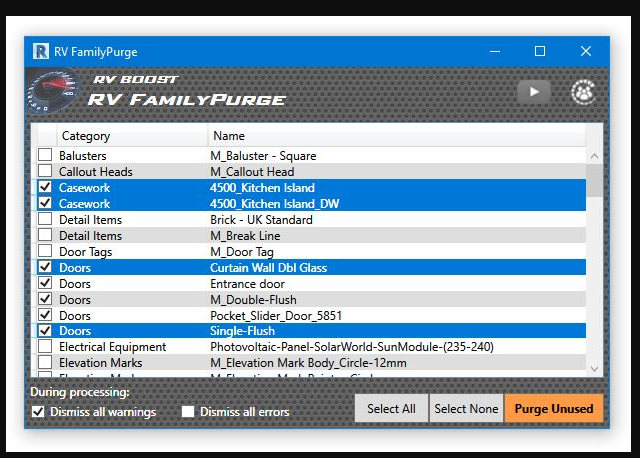
Task: Select the Pocket_Slider_Door_5851 name
Action: [x=276, y=316]
